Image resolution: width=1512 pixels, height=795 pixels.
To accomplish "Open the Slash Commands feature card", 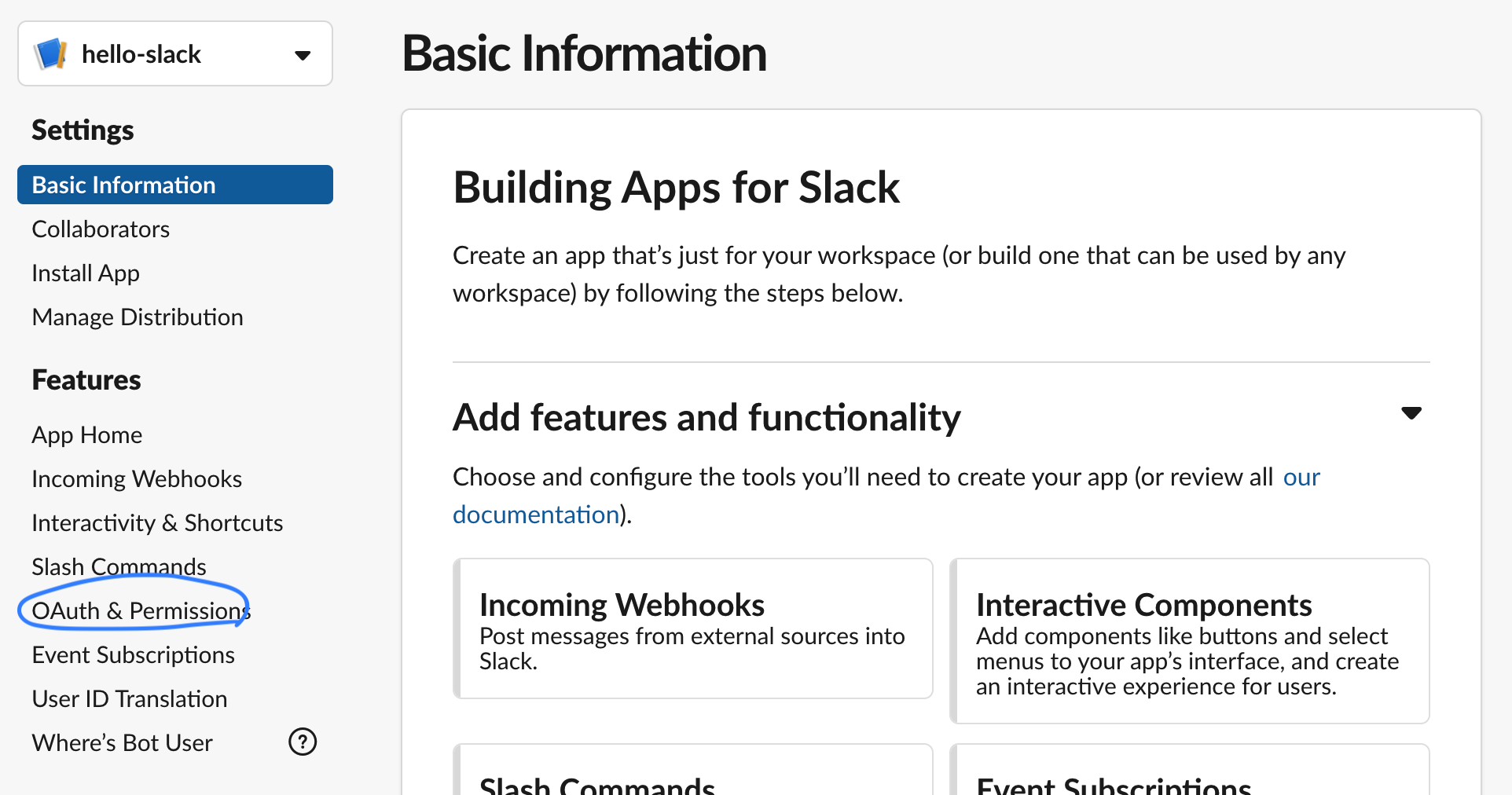I will [693, 770].
